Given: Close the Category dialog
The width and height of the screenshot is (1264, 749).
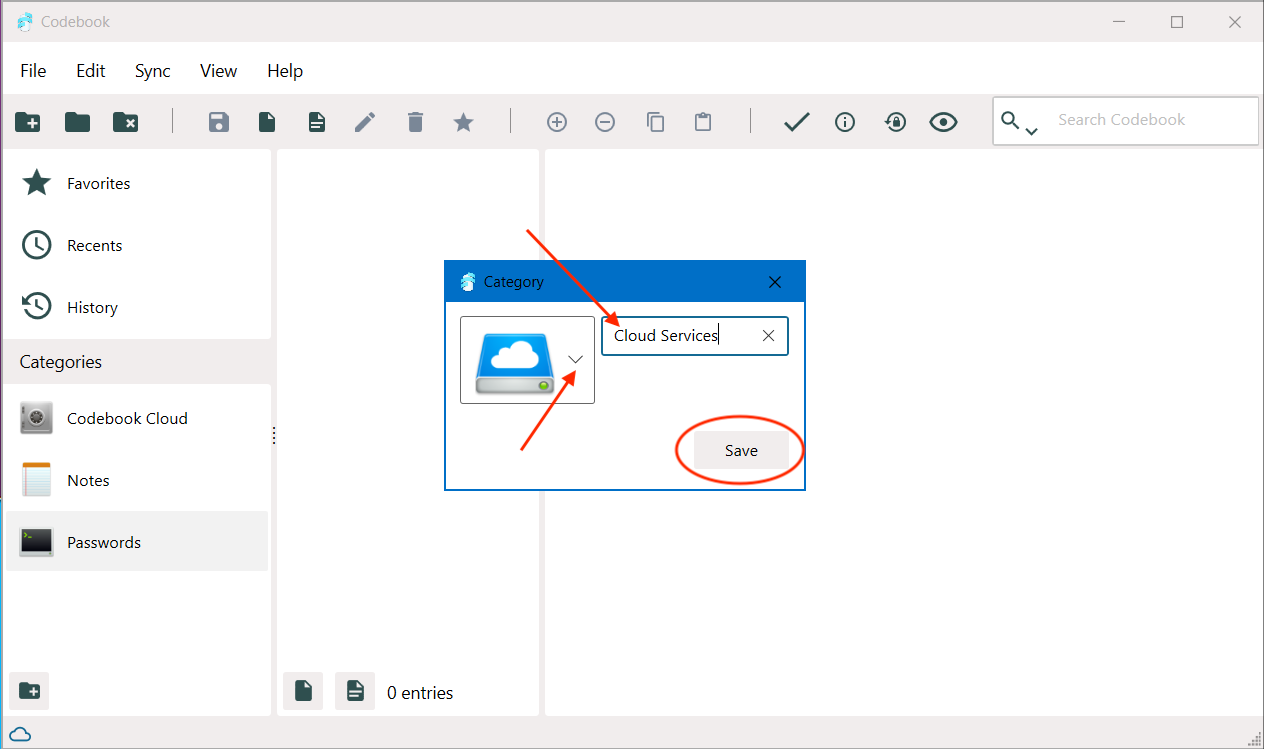Looking at the screenshot, I should (x=775, y=282).
